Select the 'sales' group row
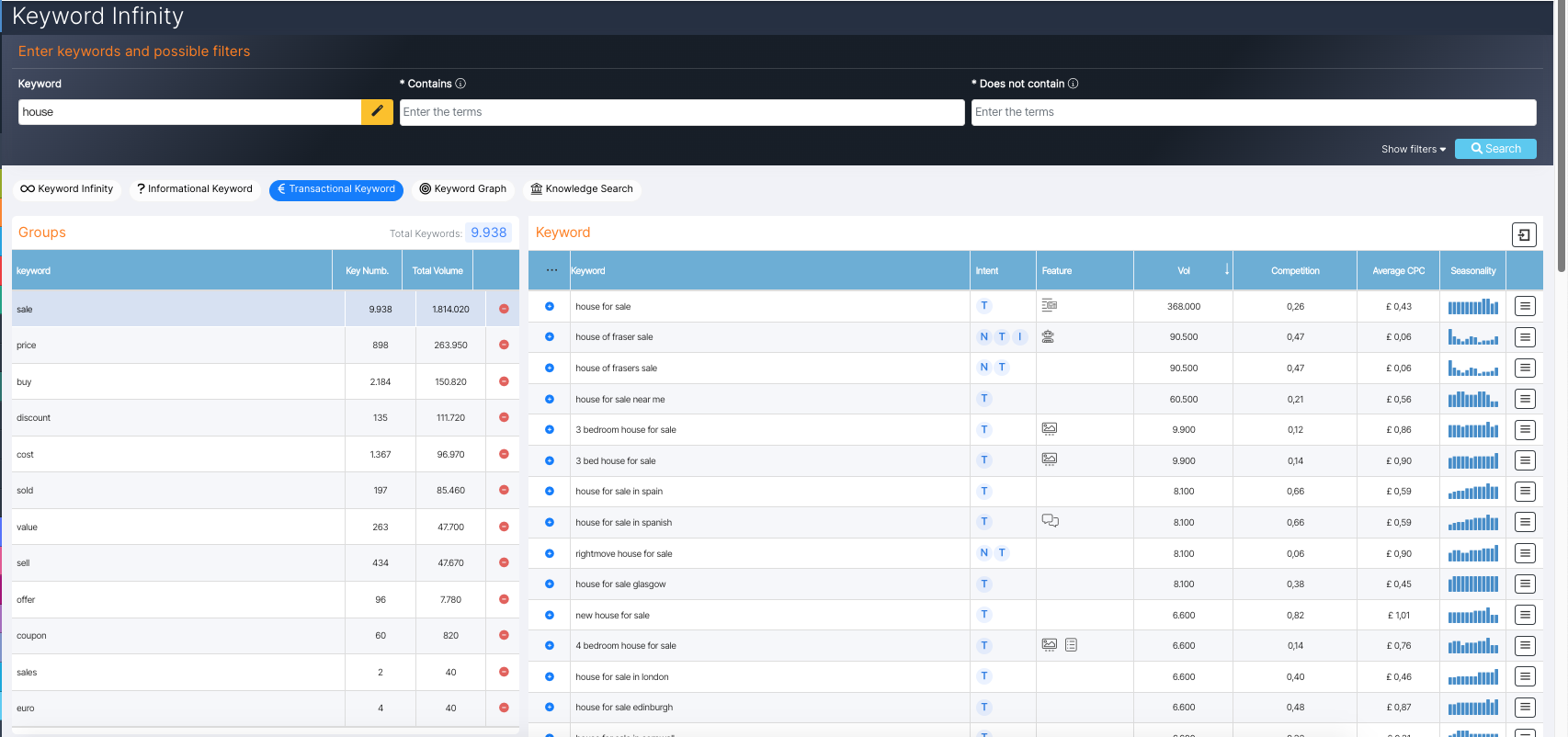Viewport: 1568px width, 737px height. point(265,672)
